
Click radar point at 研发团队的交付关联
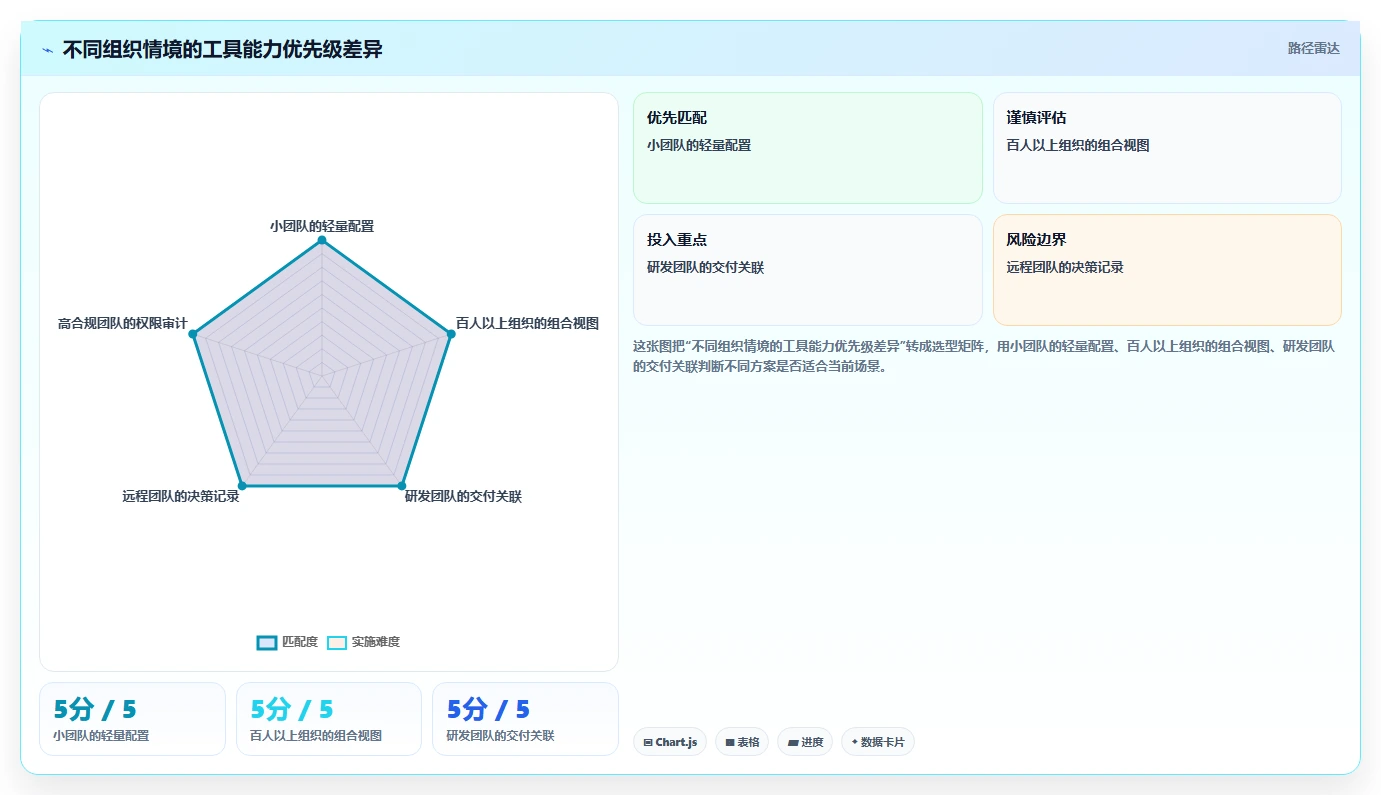[x=402, y=486]
